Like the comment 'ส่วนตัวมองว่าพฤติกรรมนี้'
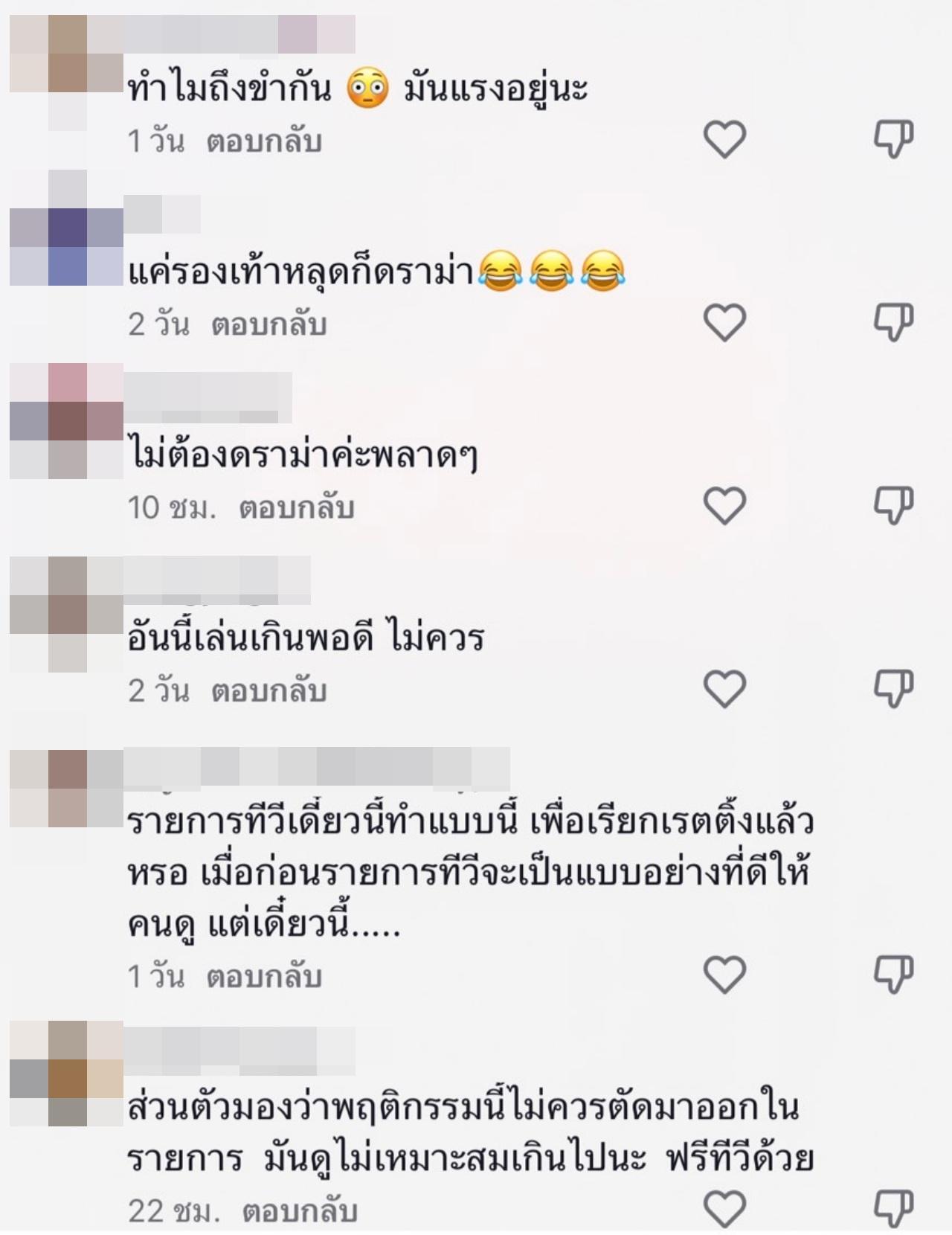952x1235 pixels. pyautogui.click(x=724, y=1208)
